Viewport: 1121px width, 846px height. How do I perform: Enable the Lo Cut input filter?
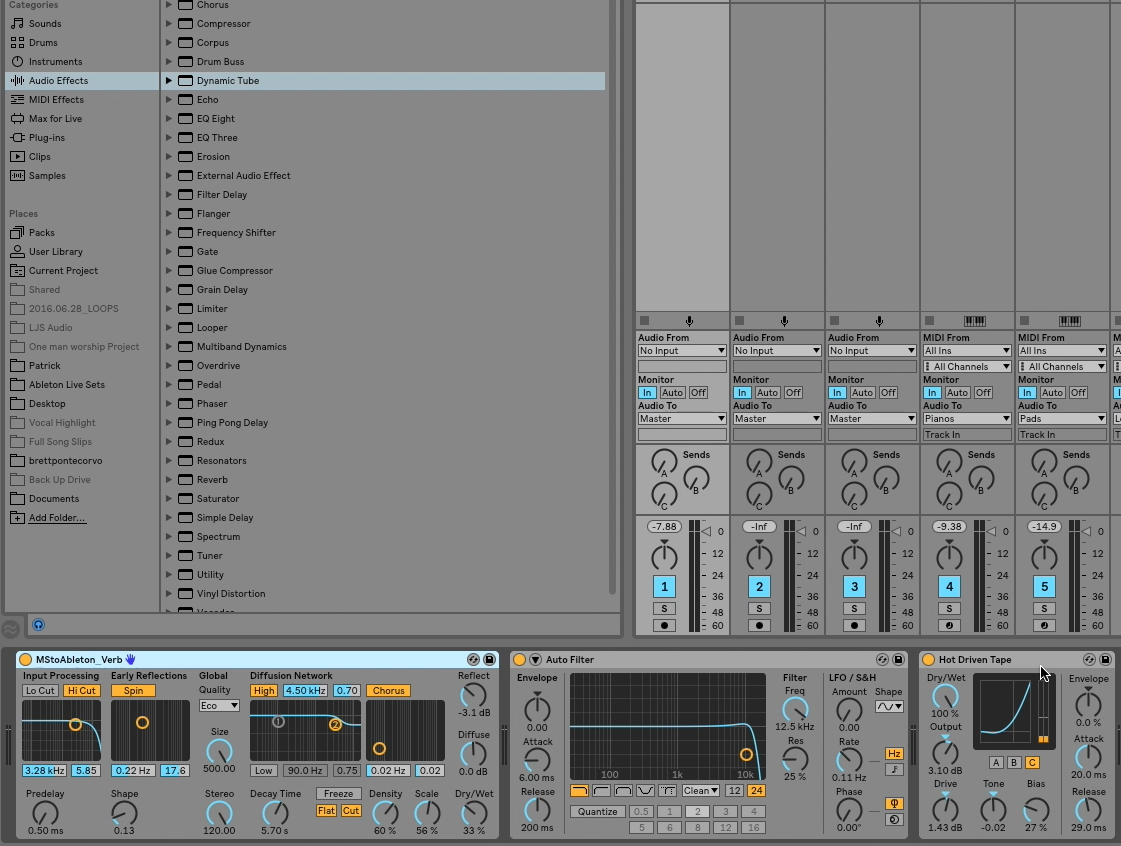click(x=40, y=691)
